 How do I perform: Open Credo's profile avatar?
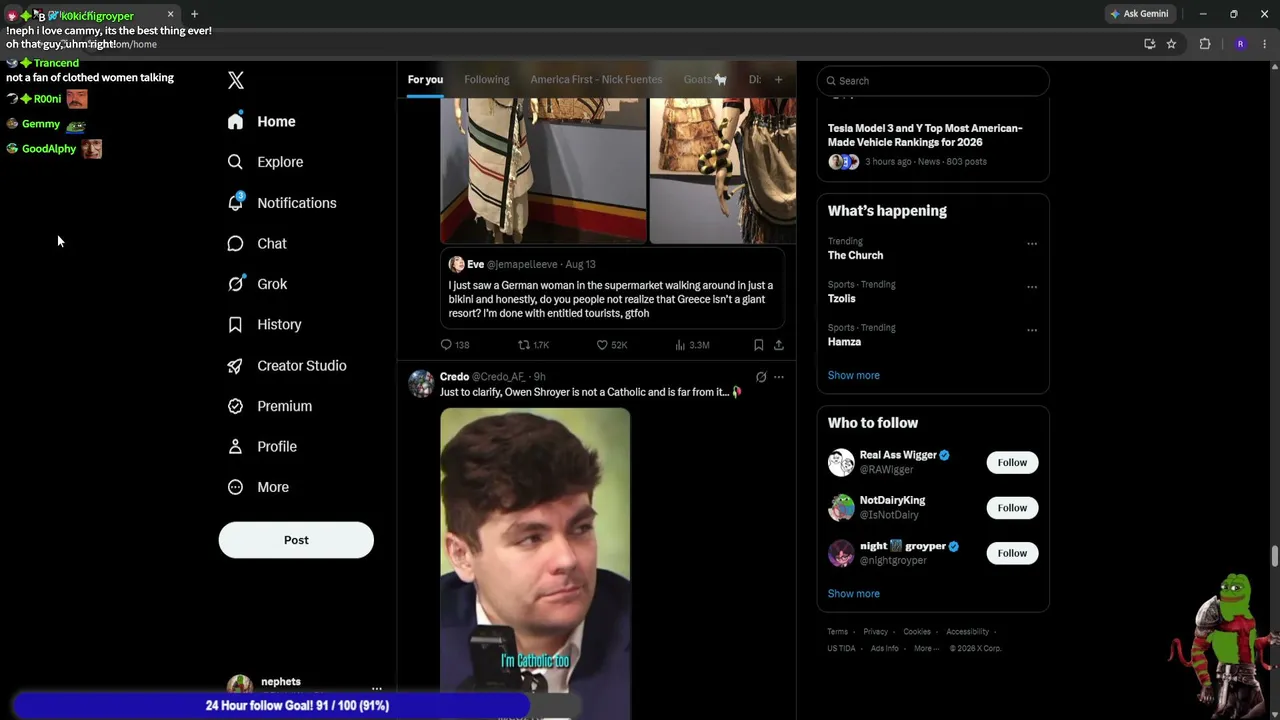click(421, 384)
